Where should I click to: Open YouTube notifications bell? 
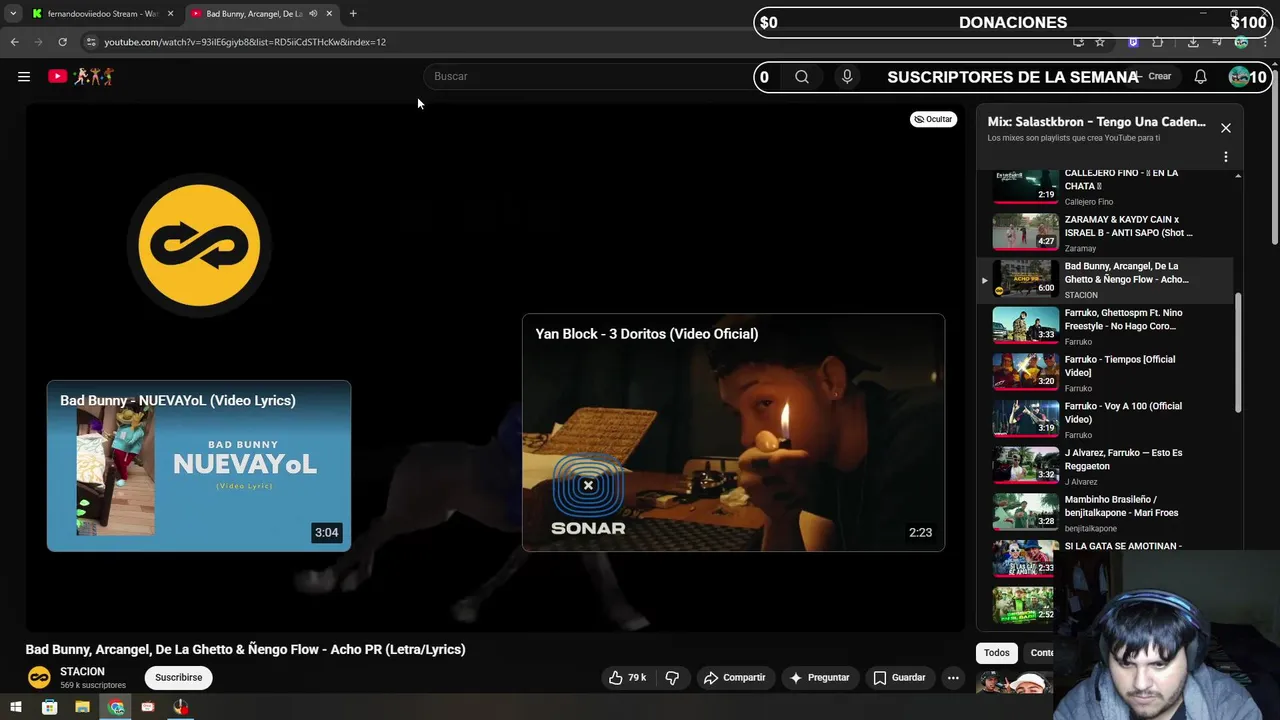pos(1201,76)
